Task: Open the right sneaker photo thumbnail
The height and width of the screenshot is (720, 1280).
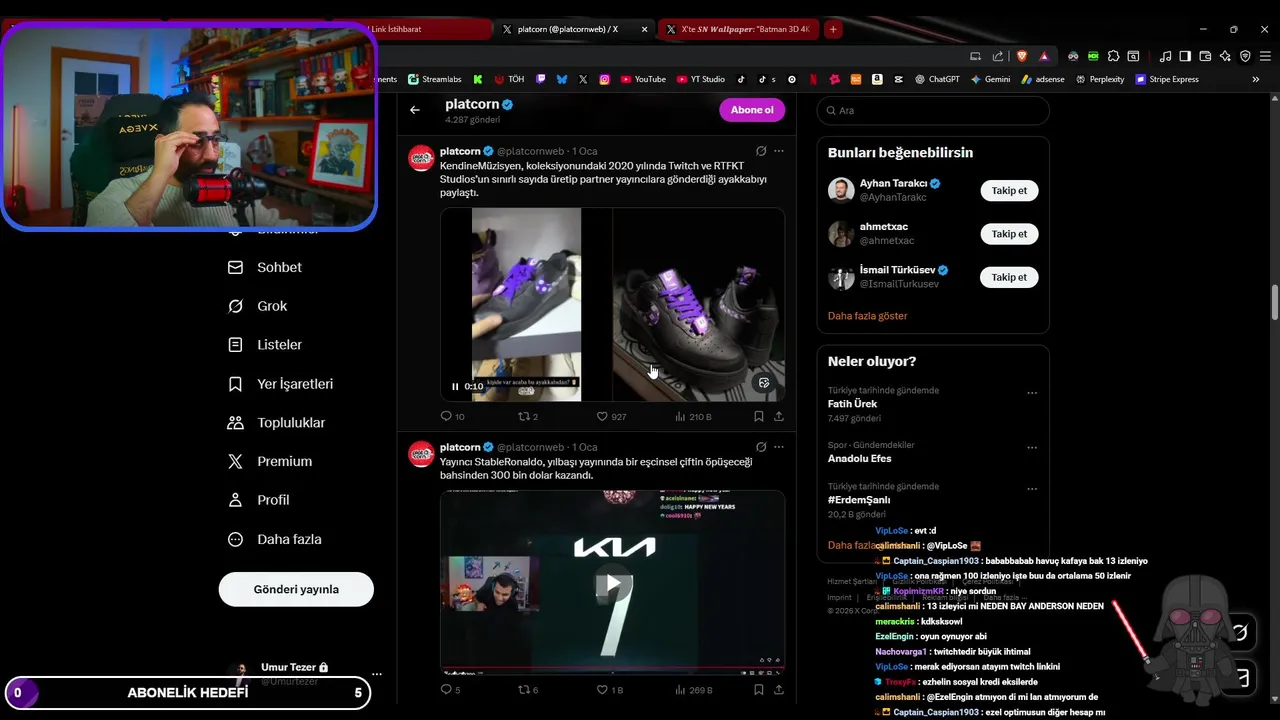Action: point(699,304)
